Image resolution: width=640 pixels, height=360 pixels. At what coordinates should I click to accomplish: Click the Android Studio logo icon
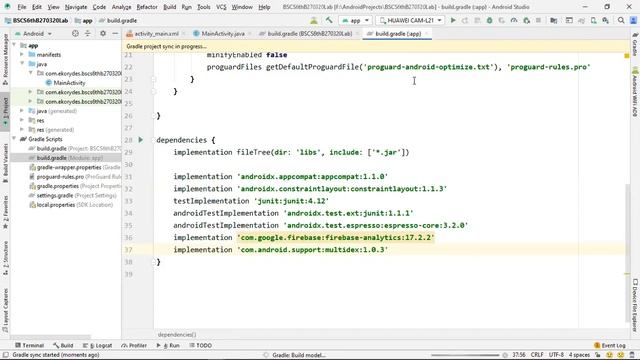point(7,7)
